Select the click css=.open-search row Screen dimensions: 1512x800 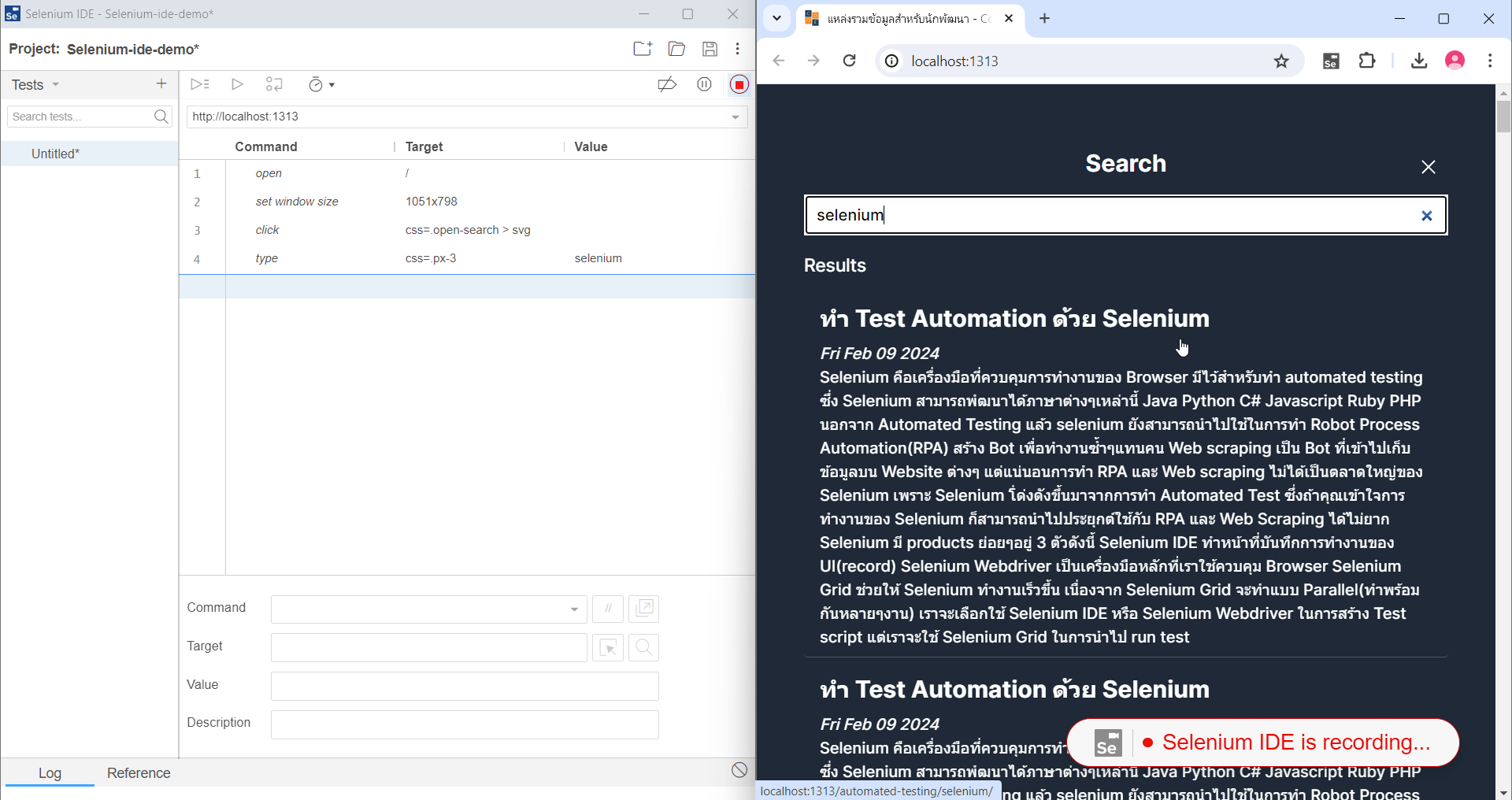tap(467, 230)
